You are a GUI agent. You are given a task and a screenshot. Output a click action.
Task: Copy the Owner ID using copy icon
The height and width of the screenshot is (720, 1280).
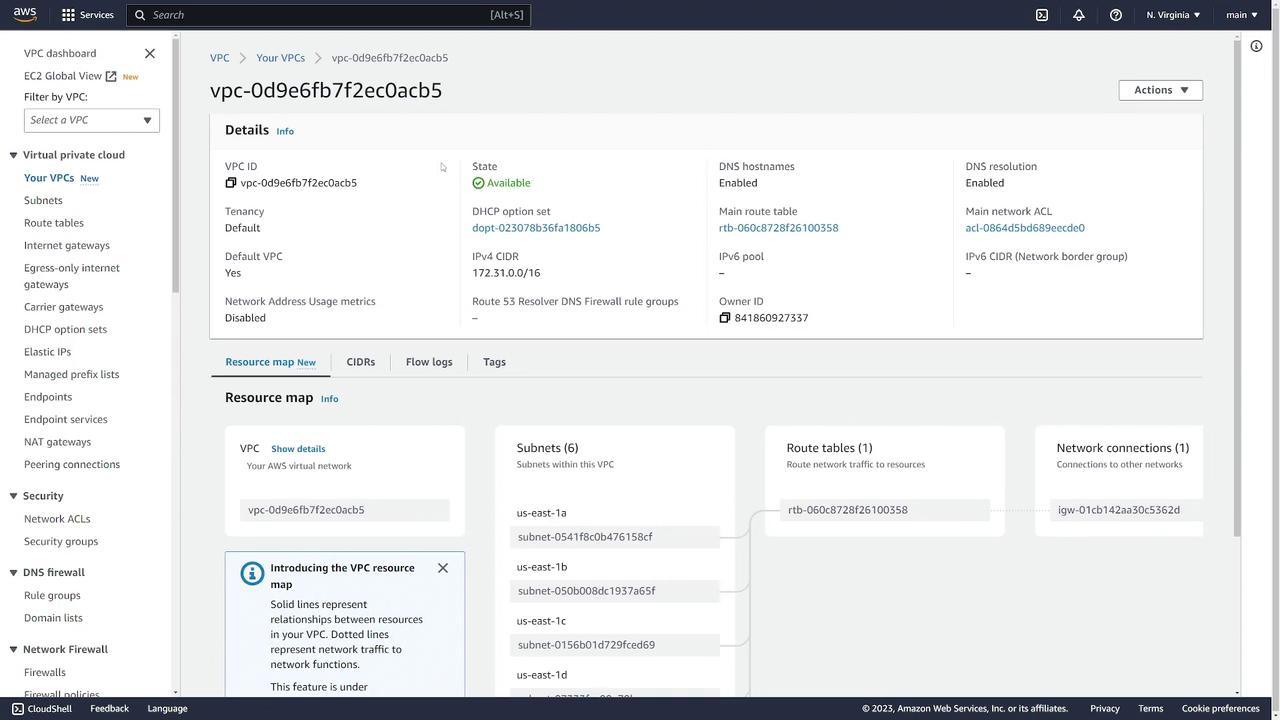coord(725,318)
